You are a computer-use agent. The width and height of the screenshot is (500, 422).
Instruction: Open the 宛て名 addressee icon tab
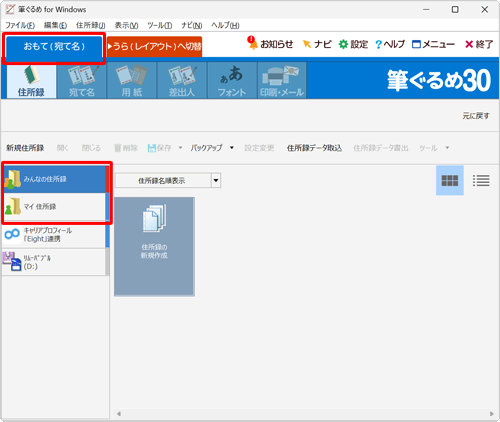82,81
